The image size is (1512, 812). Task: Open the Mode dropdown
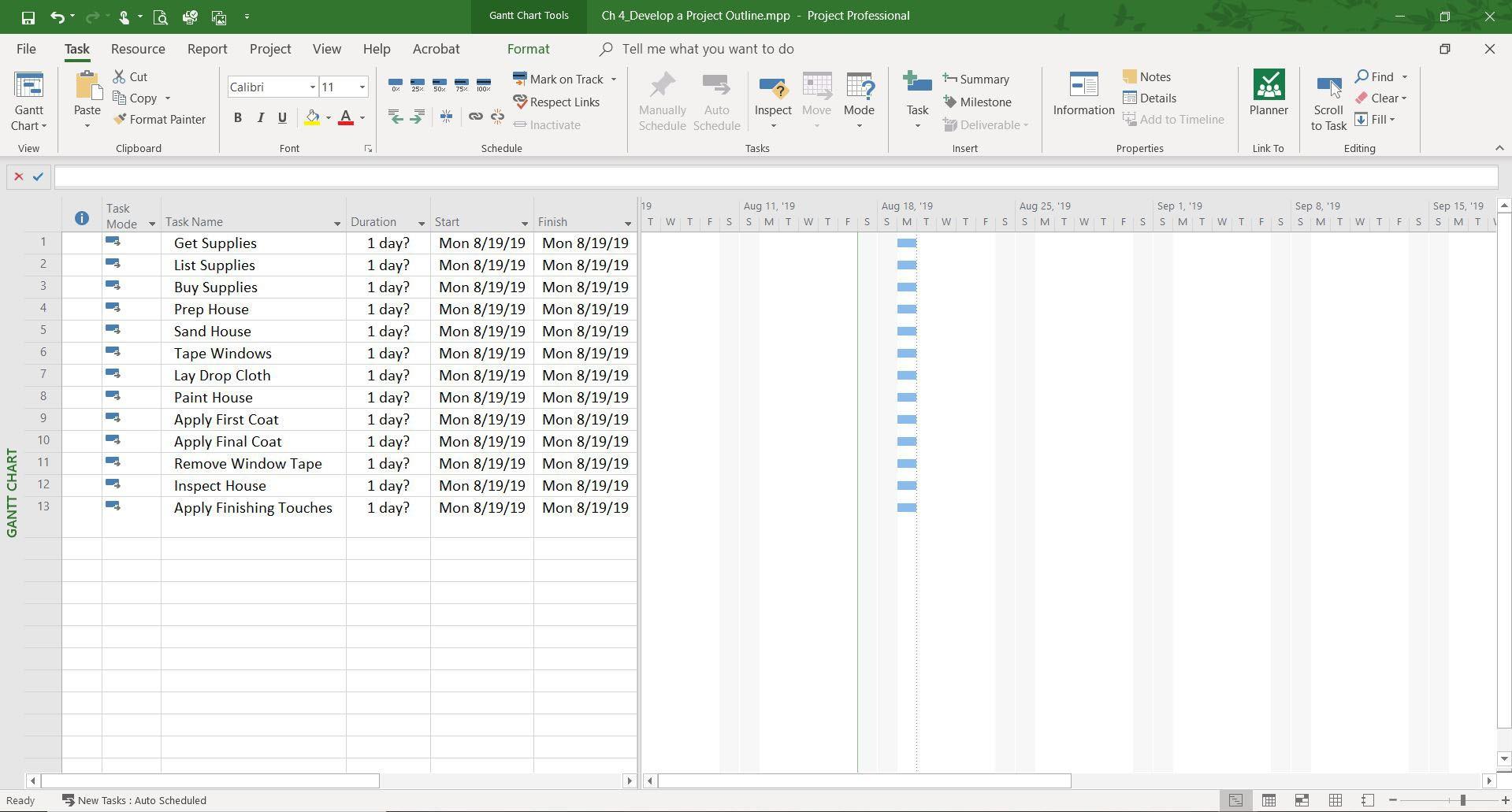(859, 101)
